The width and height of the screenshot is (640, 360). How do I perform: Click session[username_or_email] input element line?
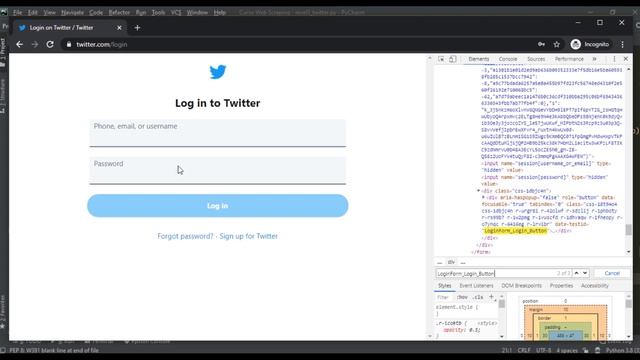tap(546, 167)
